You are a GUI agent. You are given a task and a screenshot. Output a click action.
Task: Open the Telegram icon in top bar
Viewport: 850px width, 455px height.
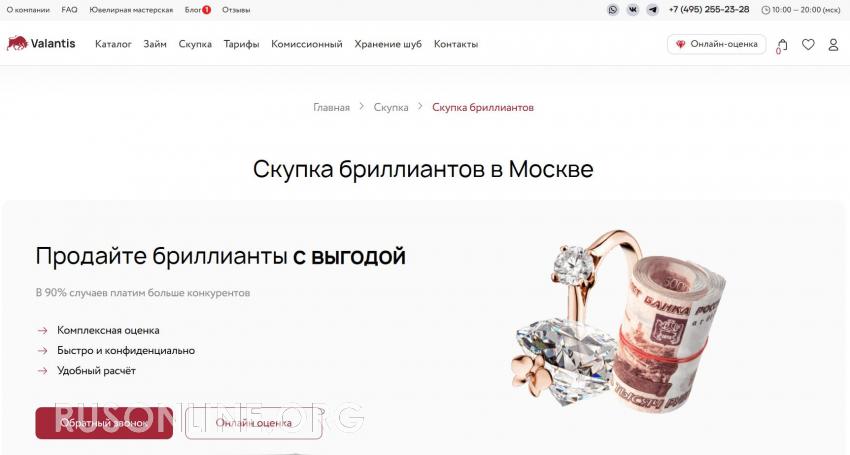point(653,10)
